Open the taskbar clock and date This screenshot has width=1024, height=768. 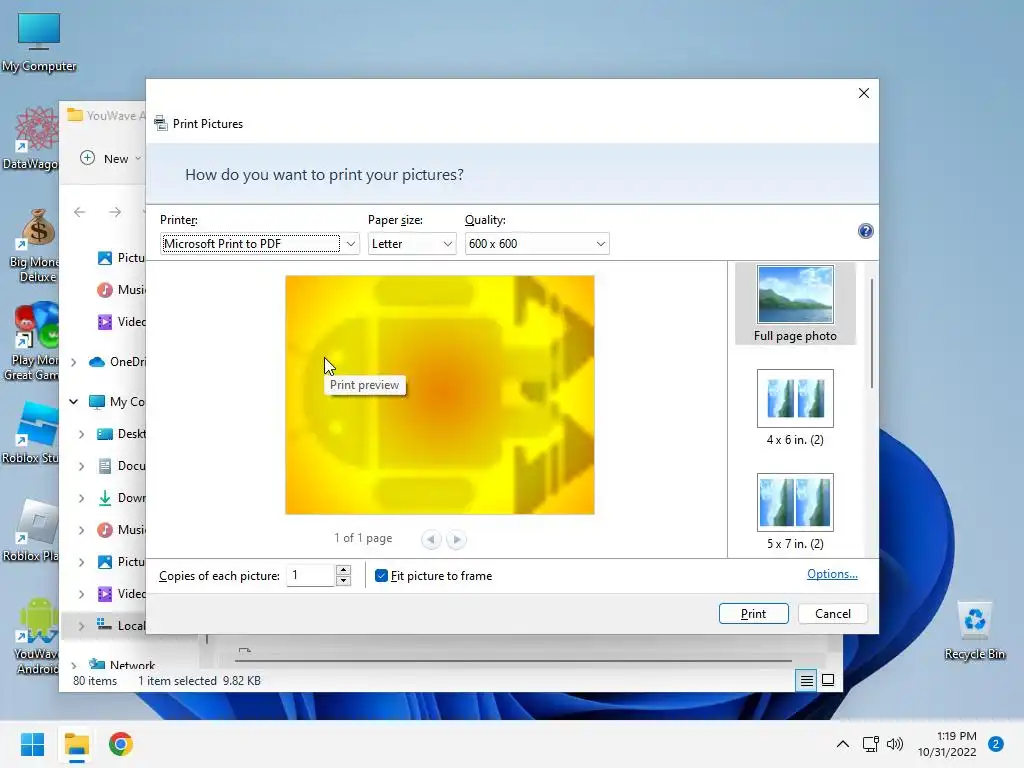[947, 744]
